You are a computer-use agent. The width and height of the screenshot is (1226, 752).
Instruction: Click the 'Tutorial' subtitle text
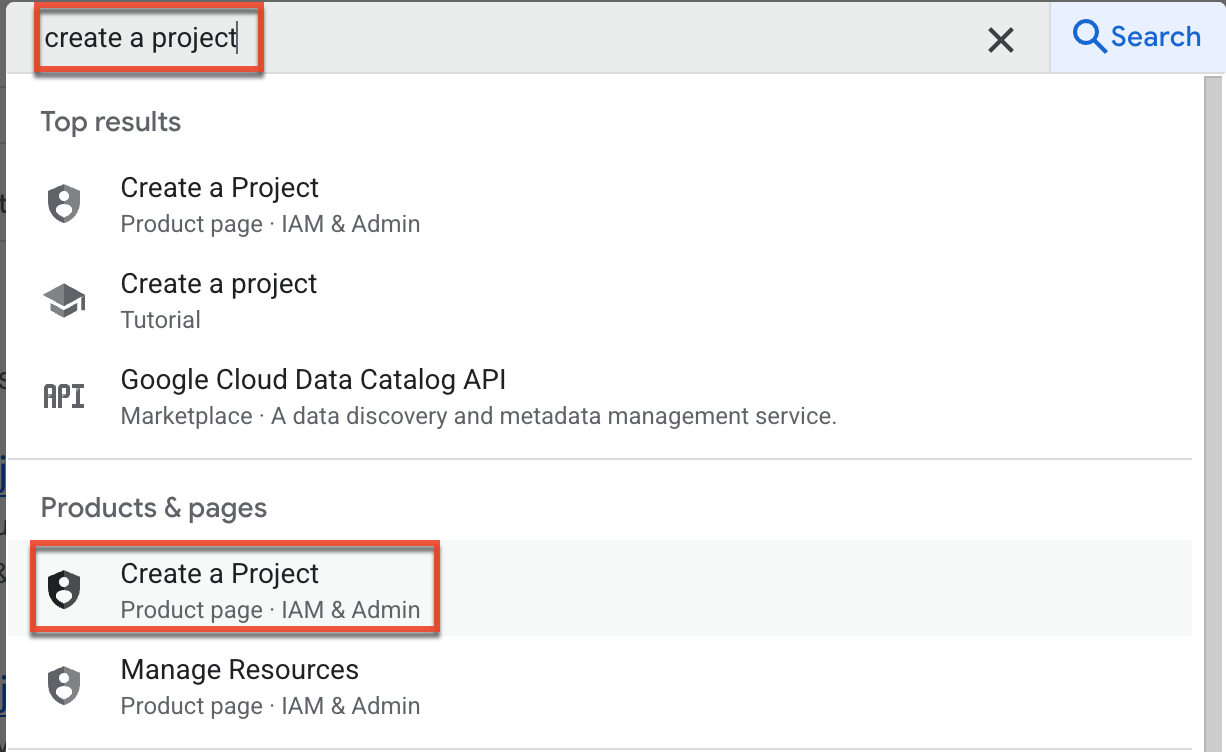coord(160,320)
